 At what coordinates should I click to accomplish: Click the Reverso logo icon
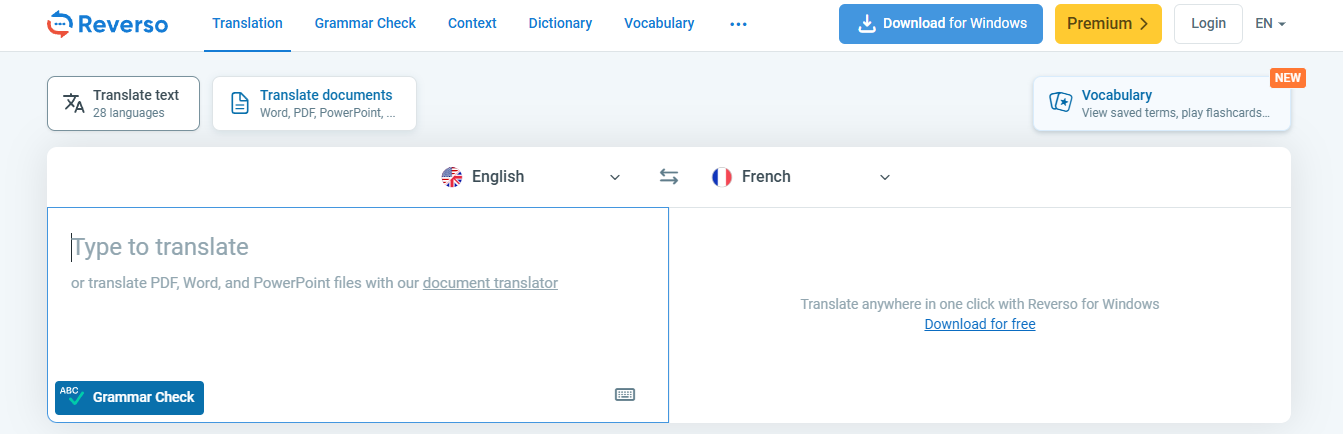point(60,24)
